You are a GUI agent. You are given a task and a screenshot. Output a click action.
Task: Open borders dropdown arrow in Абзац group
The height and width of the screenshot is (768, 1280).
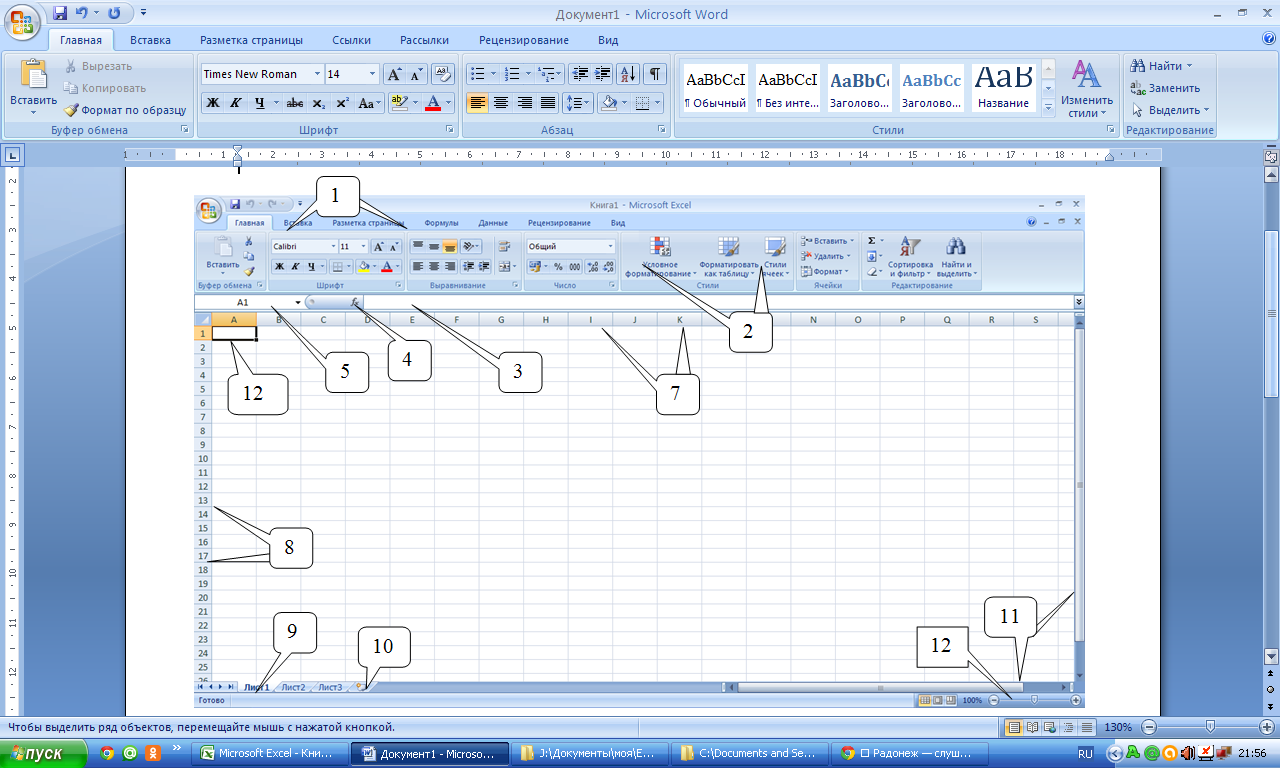point(657,103)
